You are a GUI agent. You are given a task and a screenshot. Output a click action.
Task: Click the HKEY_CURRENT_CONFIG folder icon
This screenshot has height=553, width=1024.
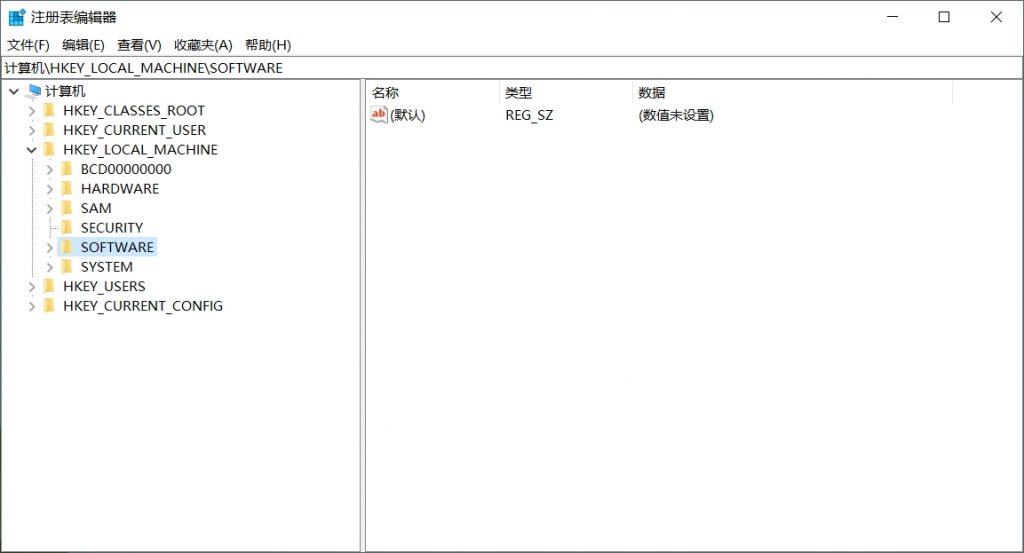49,306
